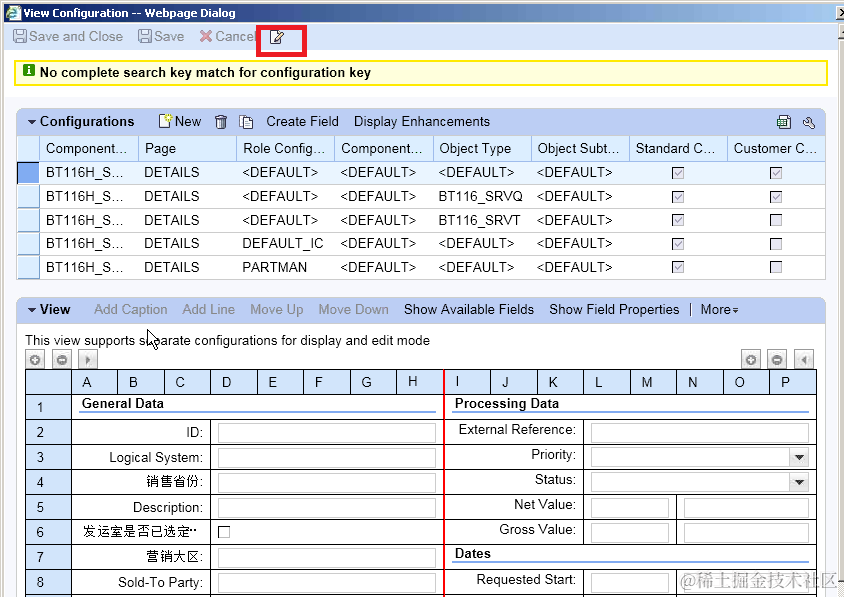Open Create Field
The width and height of the screenshot is (844, 597).
(x=302, y=122)
